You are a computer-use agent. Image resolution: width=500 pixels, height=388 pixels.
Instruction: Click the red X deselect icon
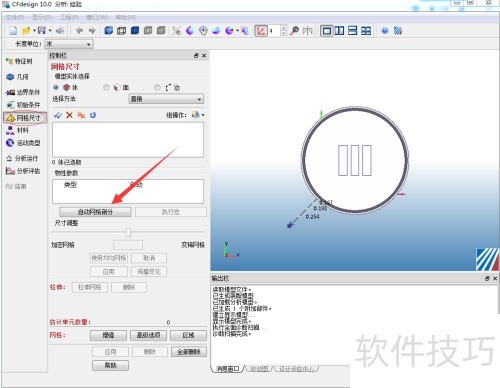pos(69,115)
